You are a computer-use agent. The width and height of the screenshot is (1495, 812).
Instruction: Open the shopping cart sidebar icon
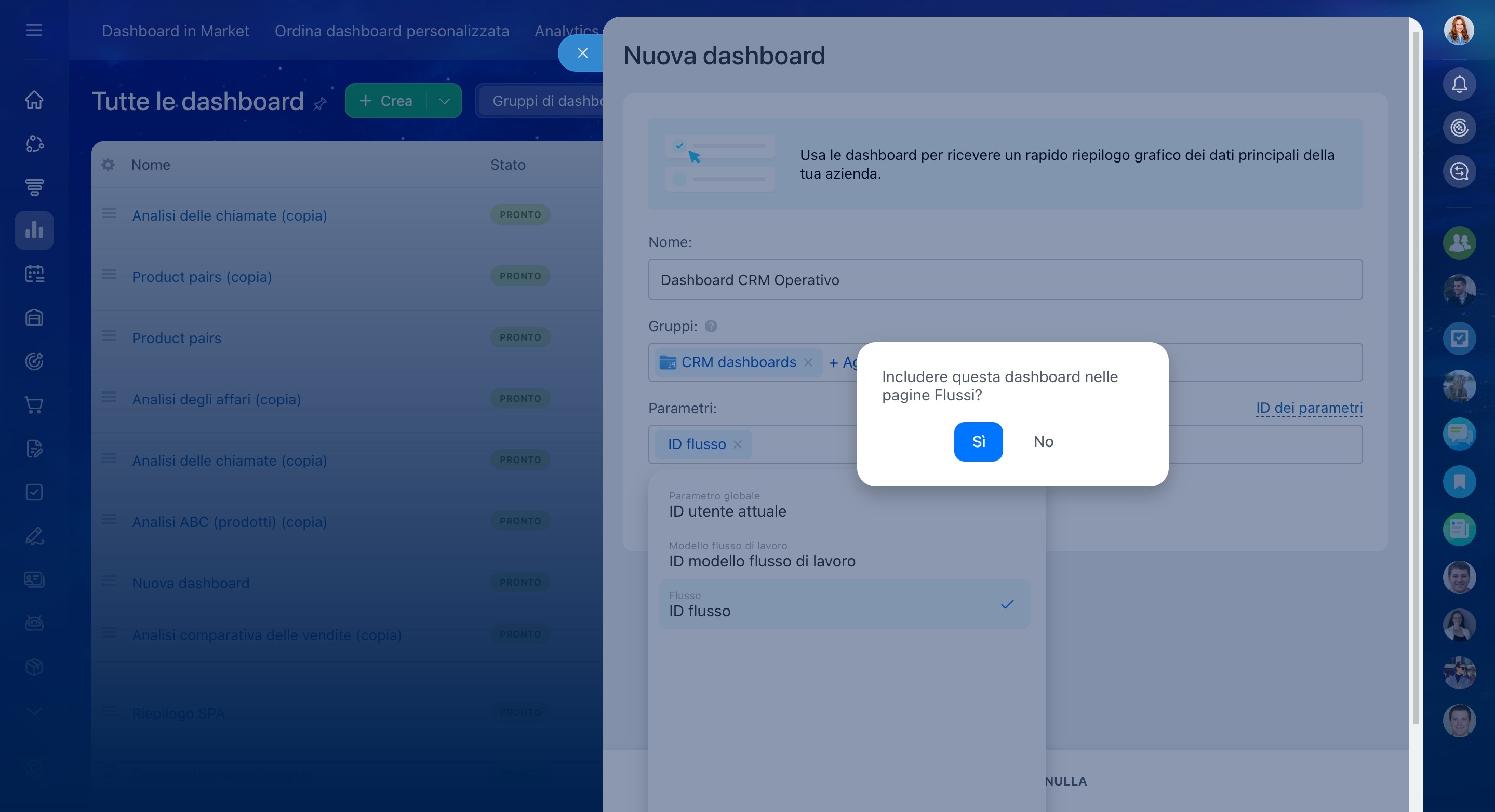pos(34,405)
